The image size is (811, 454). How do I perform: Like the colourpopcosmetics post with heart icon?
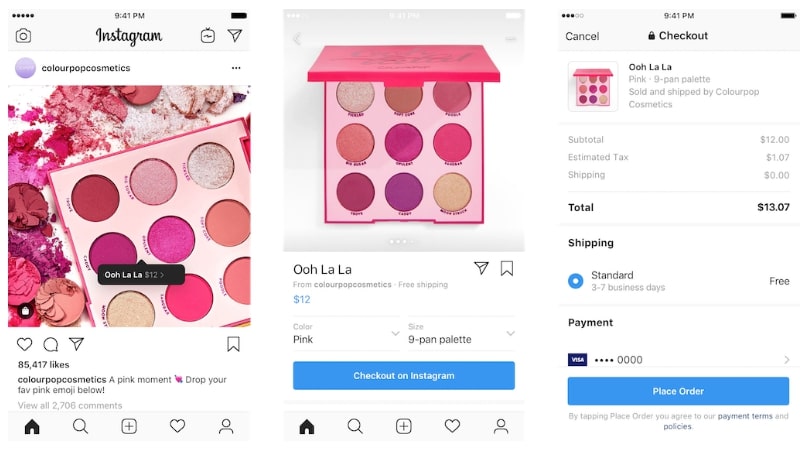(x=24, y=344)
